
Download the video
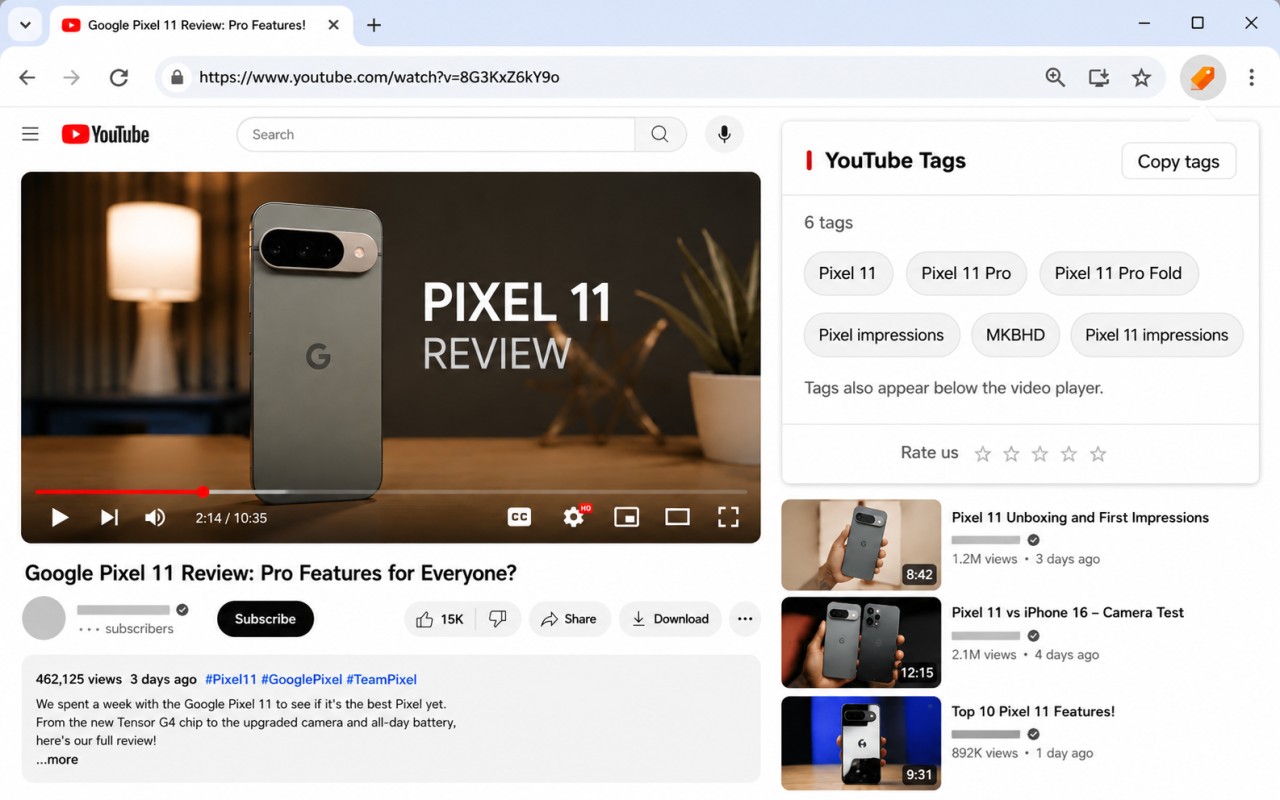tap(670, 619)
